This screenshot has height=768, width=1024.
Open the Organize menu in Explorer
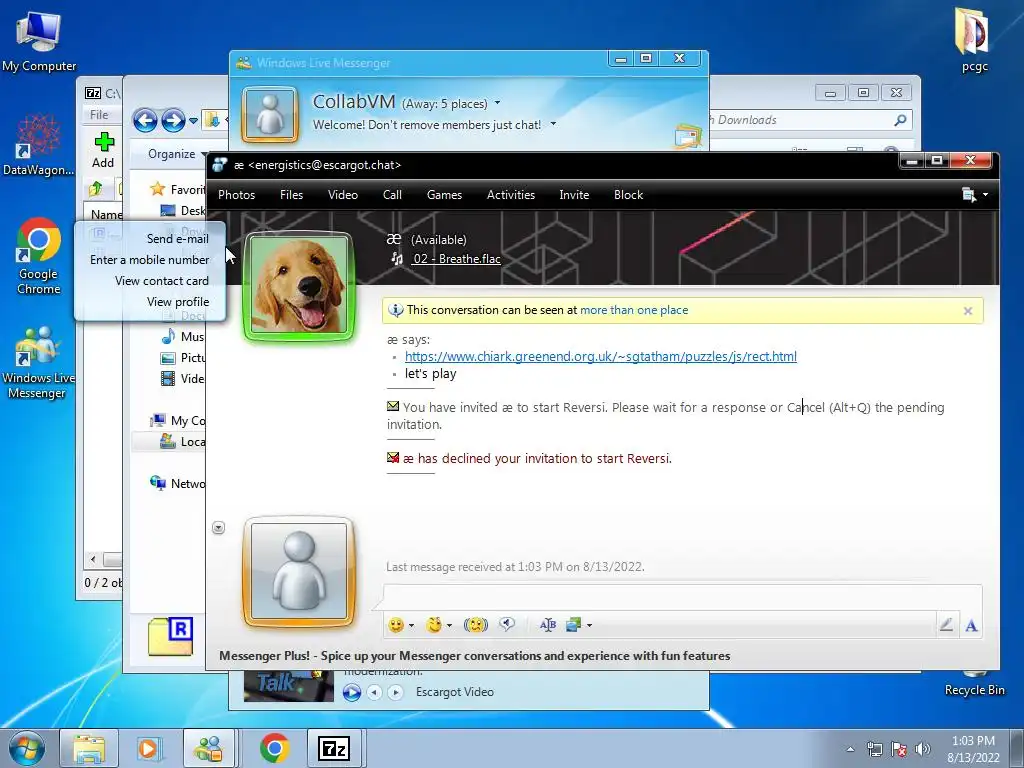176,154
